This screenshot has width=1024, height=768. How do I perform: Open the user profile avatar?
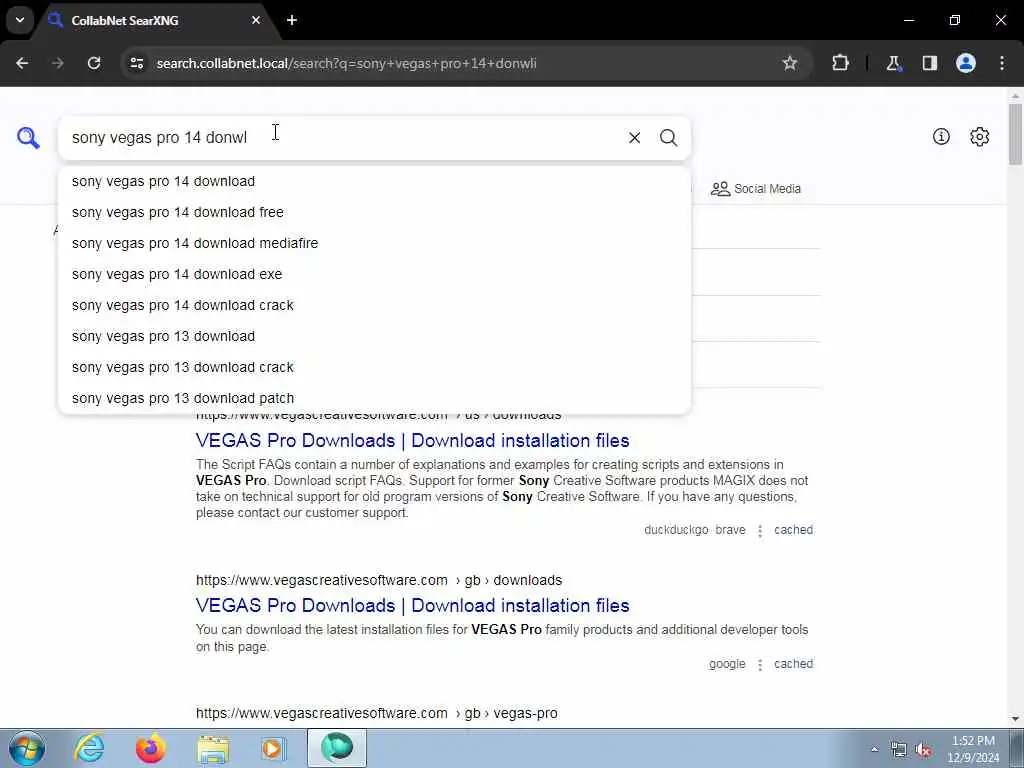pos(966,63)
